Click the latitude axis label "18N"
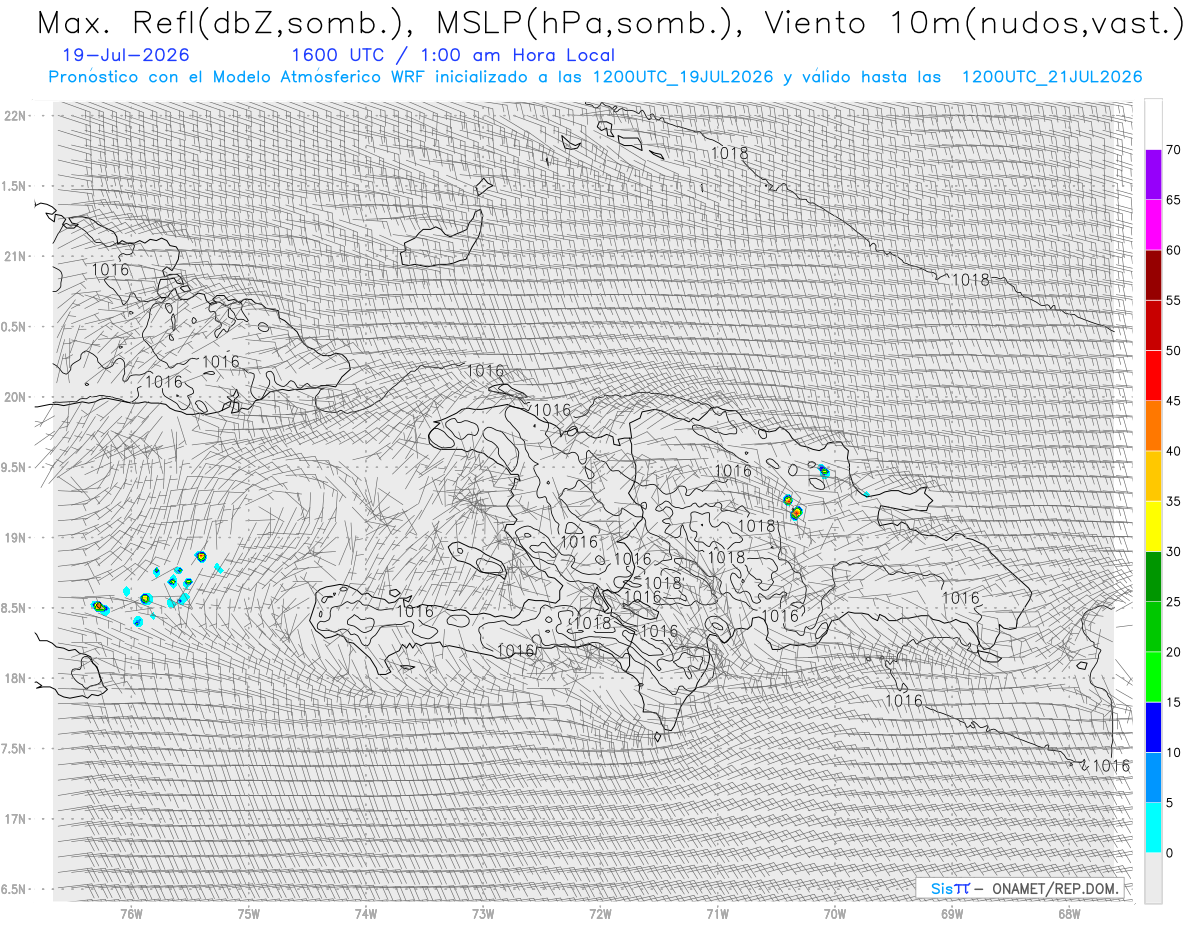Viewport: 1200px width, 927px height. (x=16, y=678)
